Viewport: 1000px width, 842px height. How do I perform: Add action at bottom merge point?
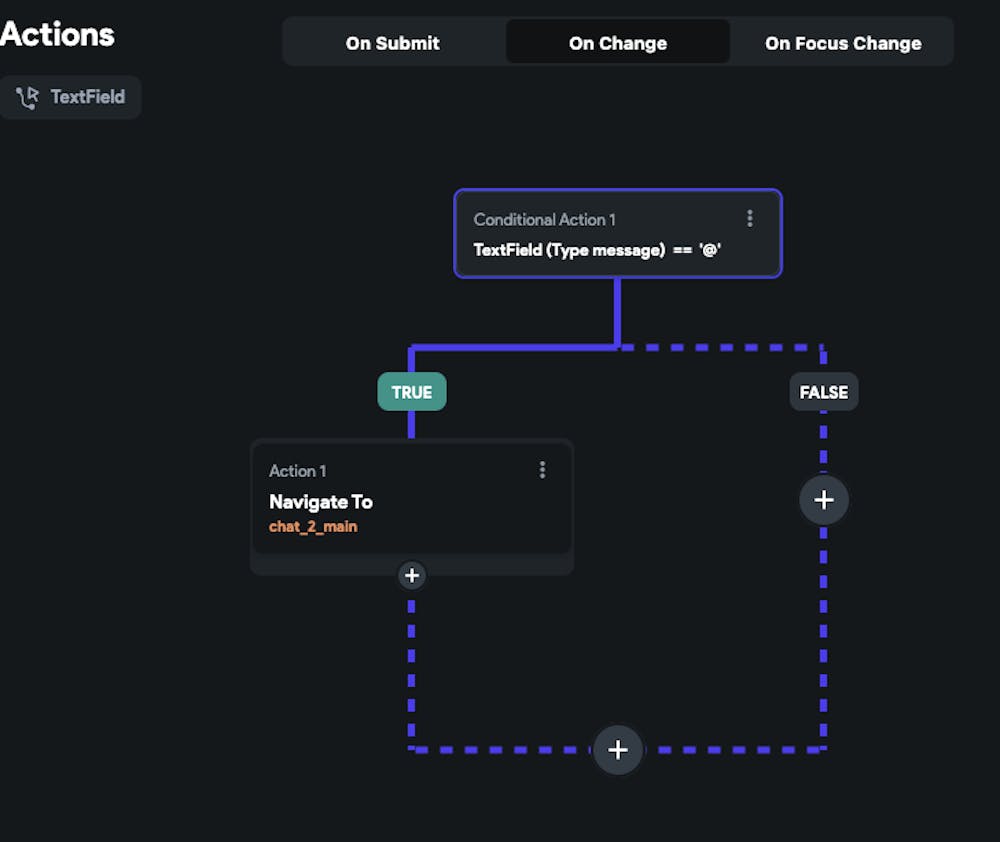coord(618,750)
